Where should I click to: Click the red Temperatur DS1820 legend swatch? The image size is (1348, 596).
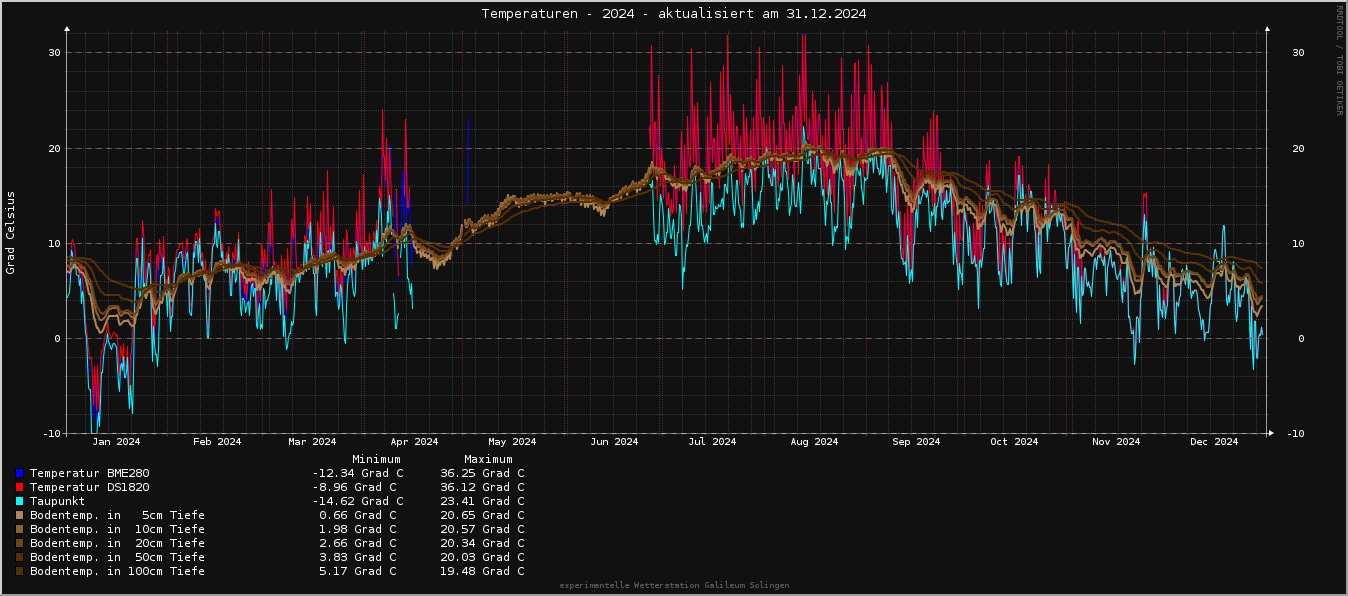pyautogui.click(x=19, y=487)
